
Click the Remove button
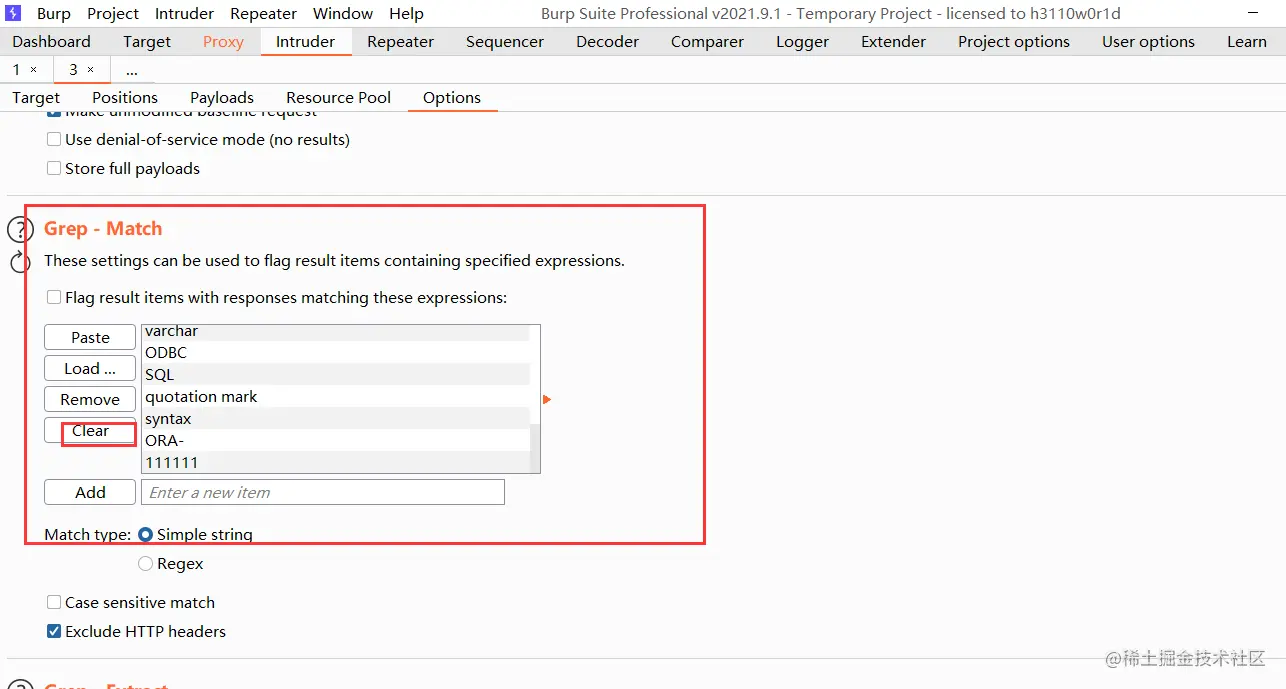click(x=90, y=400)
